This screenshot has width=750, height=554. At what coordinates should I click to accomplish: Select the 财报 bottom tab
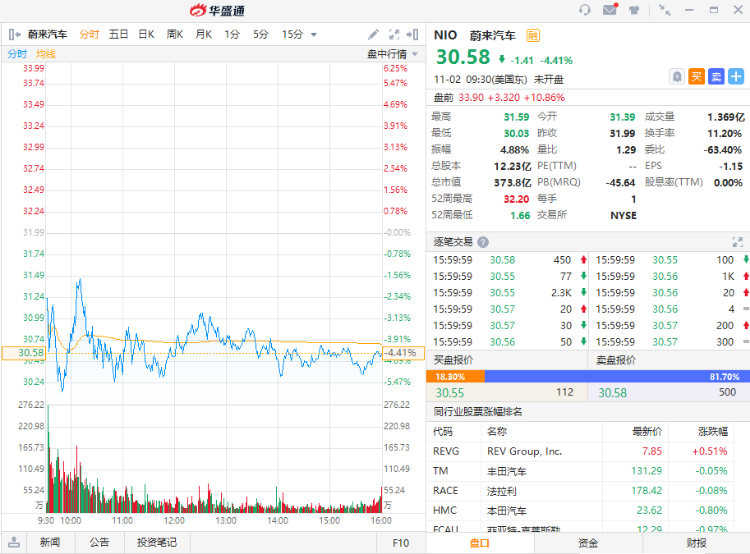696,543
